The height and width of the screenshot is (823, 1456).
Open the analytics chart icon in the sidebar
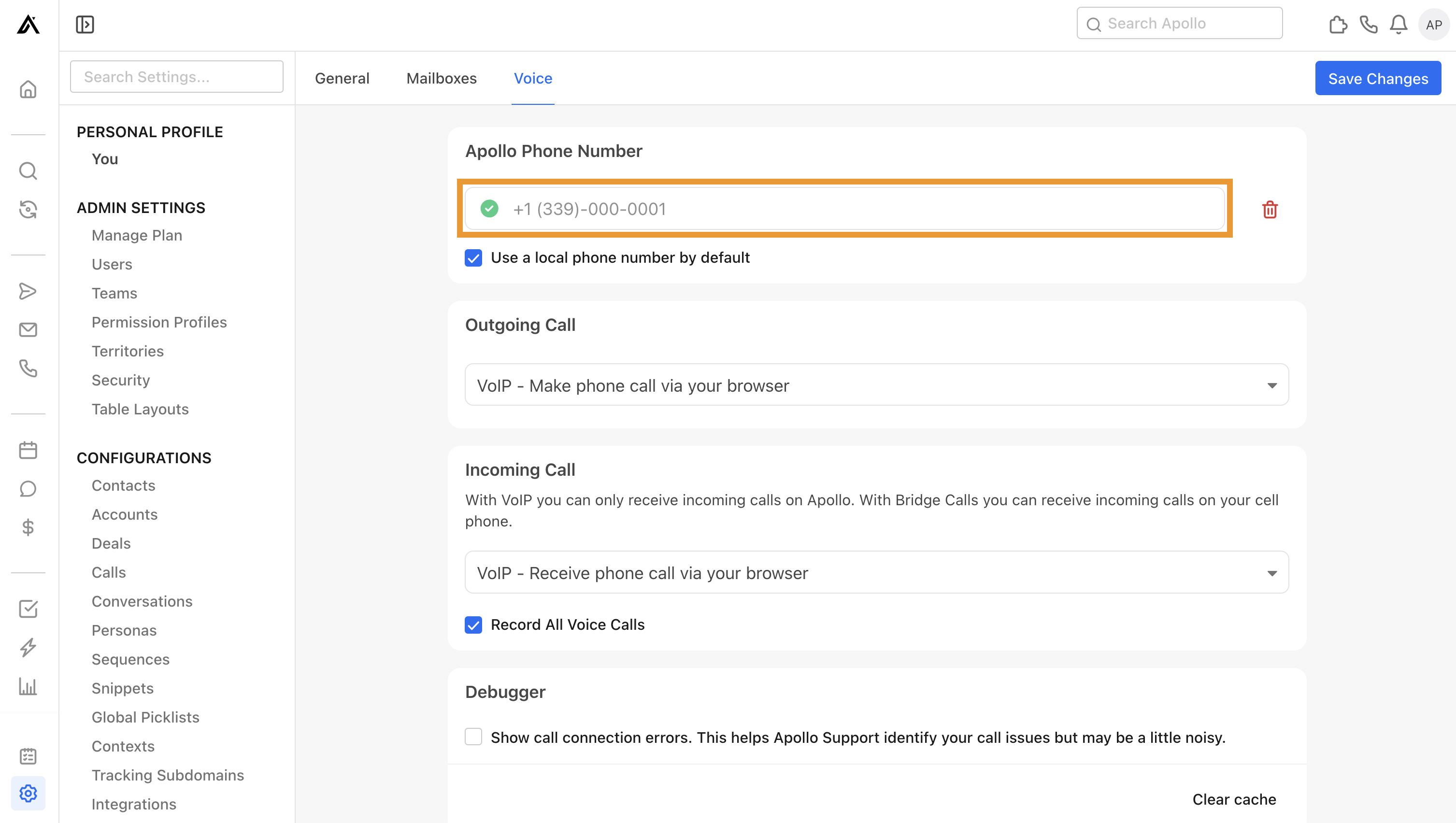pos(28,686)
